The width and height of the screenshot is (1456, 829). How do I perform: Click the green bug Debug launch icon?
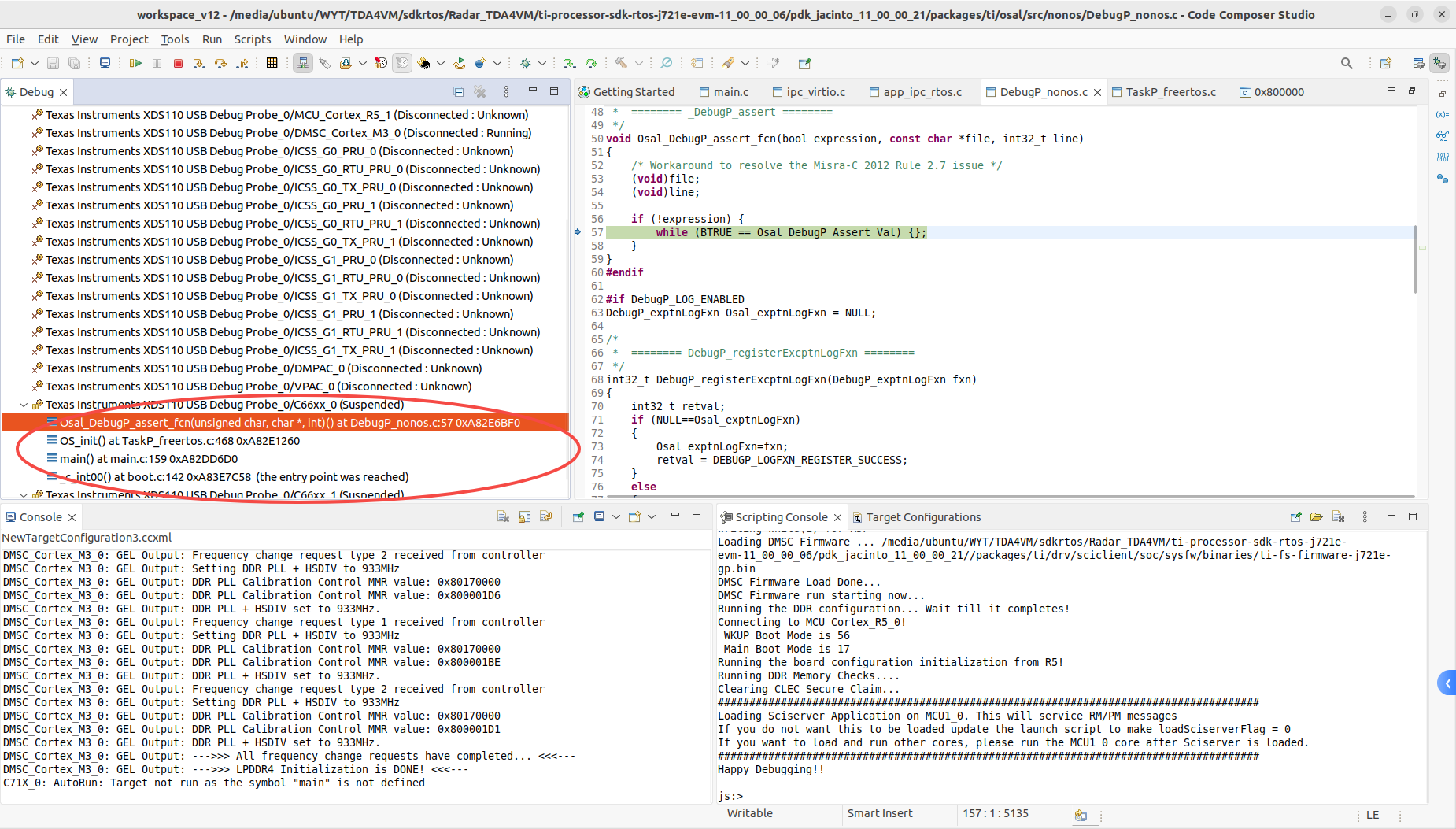(x=525, y=63)
